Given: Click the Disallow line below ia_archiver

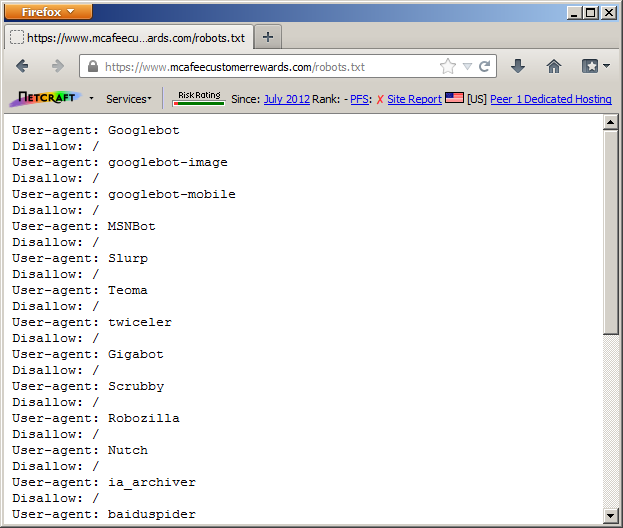Looking at the screenshot, I should [56, 498].
